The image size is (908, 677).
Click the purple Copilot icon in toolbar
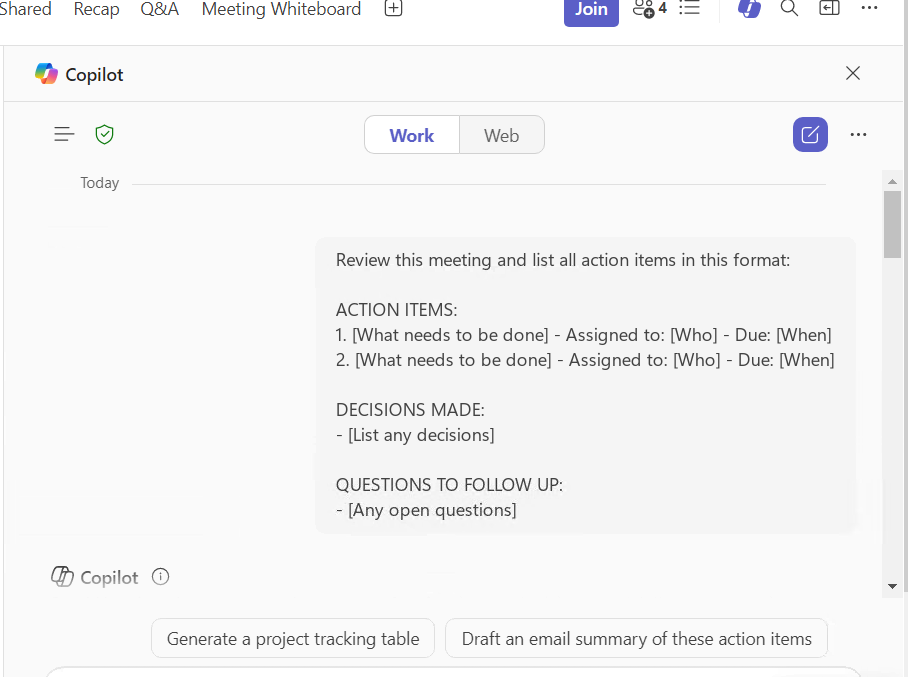749,9
